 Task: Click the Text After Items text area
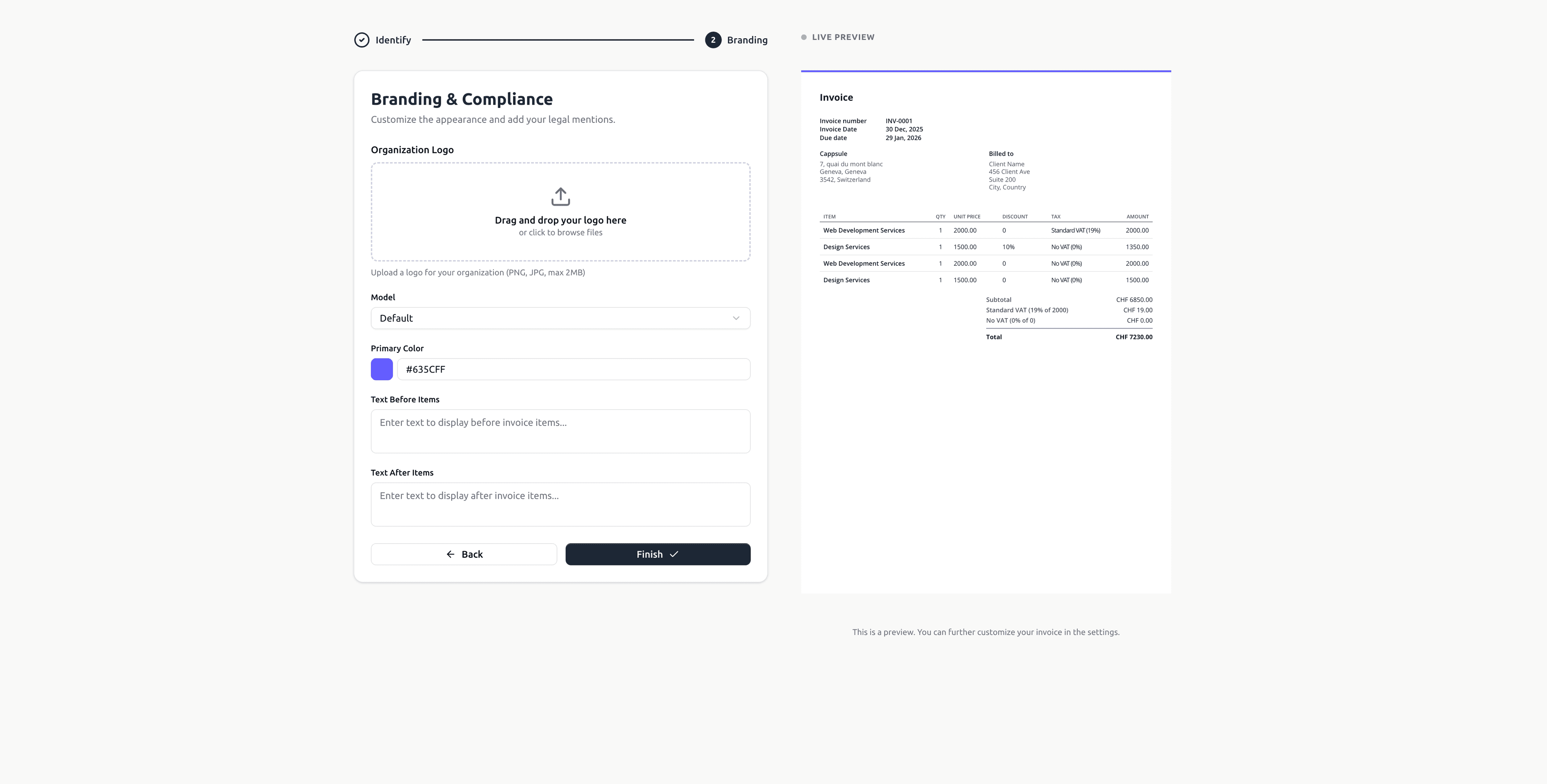coord(560,504)
